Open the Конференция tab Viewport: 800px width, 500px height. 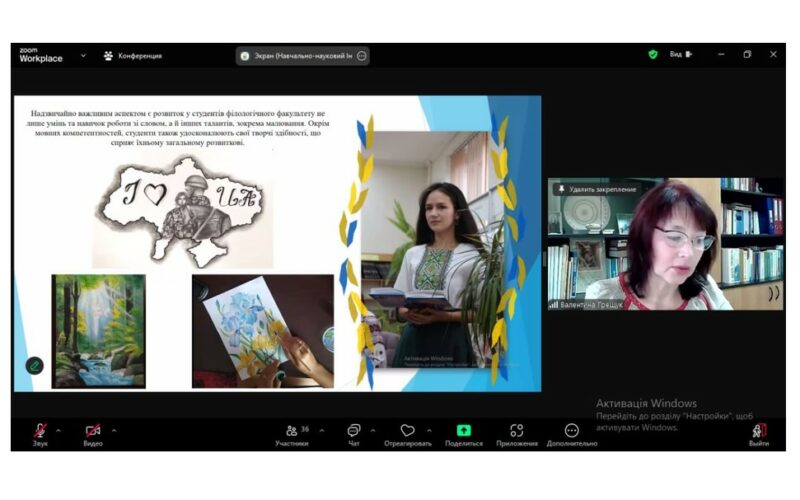[x=132, y=56]
